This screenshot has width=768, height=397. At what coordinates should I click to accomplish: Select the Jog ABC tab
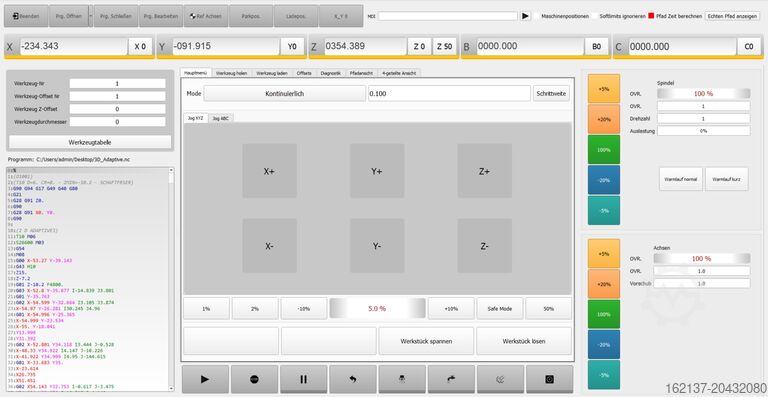[x=221, y=118]
